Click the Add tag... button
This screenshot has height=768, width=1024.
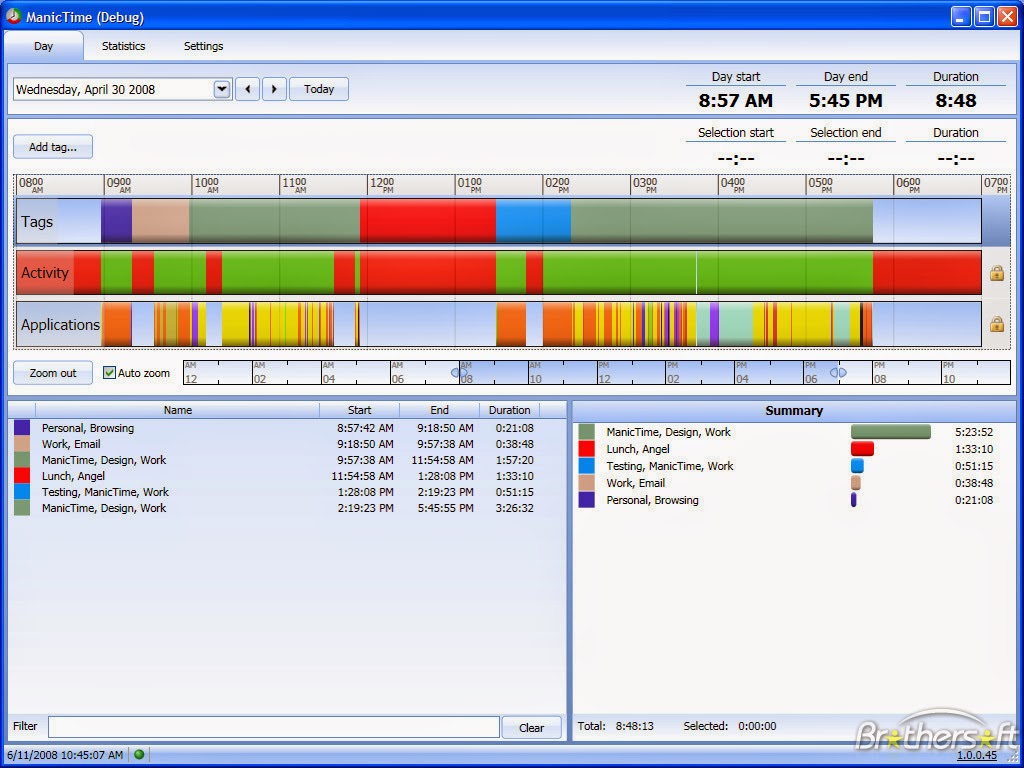[53, 147]
